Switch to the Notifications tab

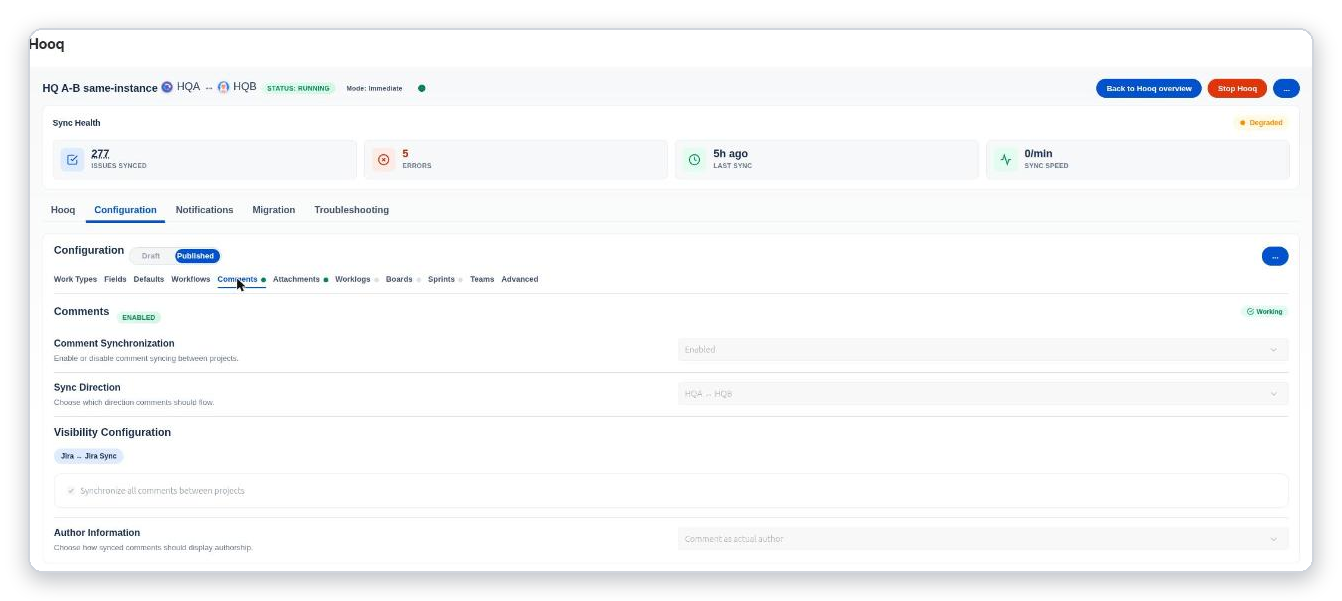pos(204,210)
